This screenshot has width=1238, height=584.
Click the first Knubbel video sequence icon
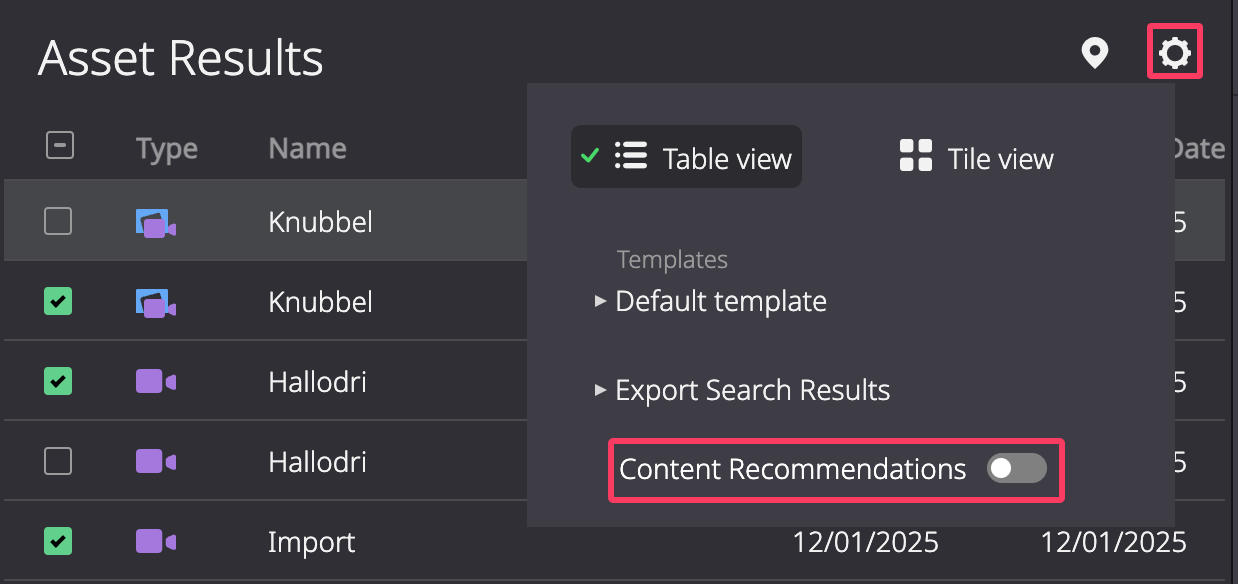click(x=155, y=222)
